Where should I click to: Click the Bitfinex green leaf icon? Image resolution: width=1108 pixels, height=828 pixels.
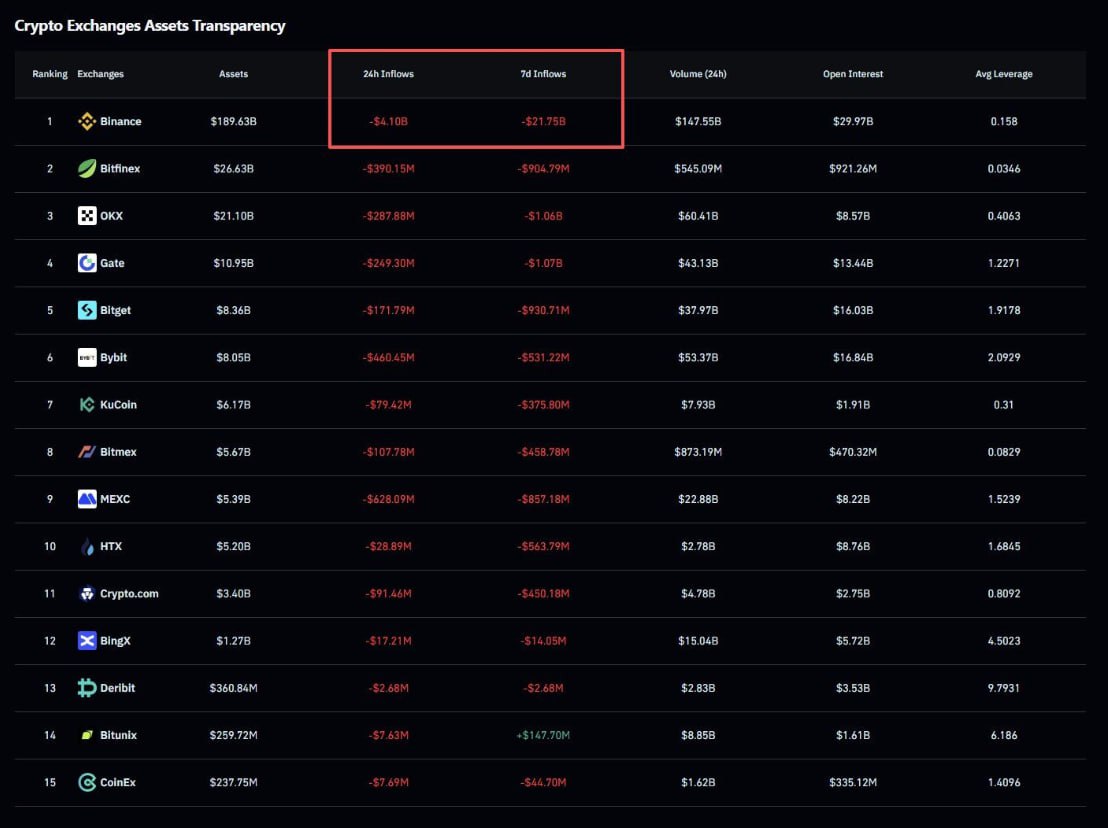[x=87, y=169]
